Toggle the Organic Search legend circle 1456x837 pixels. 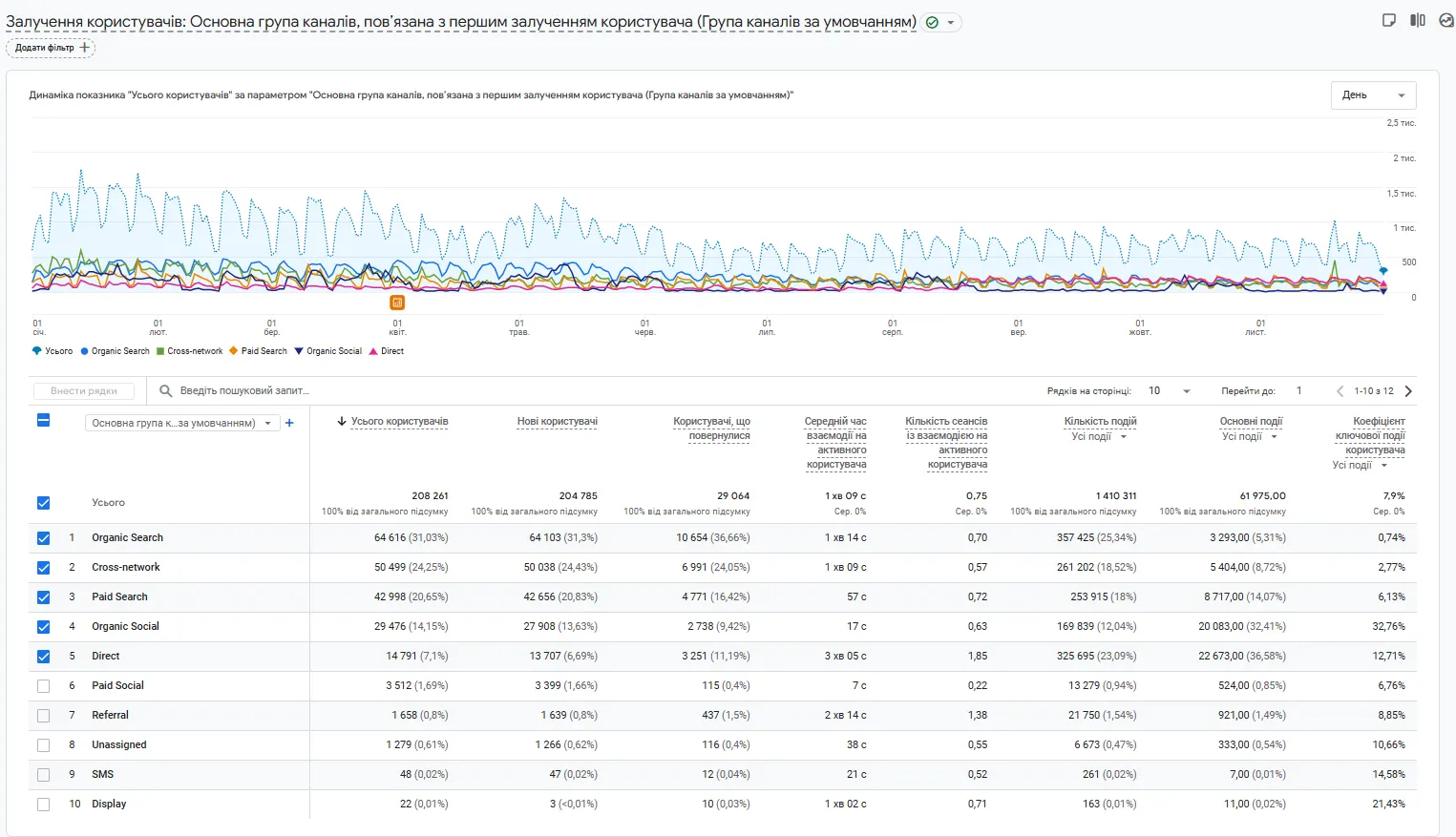click(84, 351)
